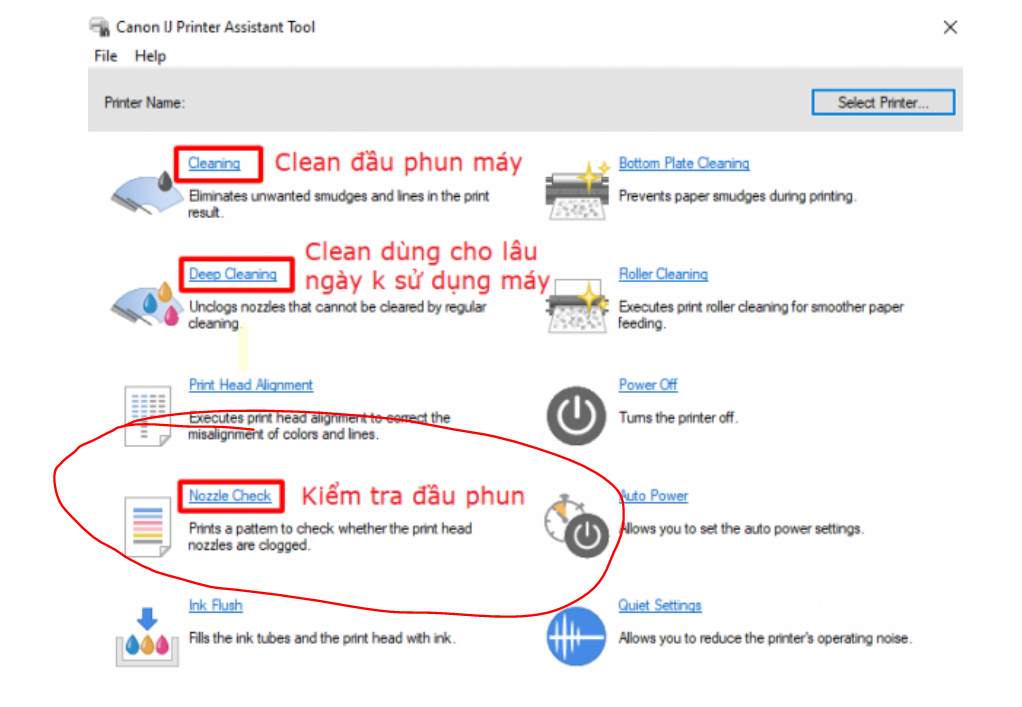Click the Quiet Settings sound wave icon
This screenshot has width=1022, height=707.
point(576,637)
